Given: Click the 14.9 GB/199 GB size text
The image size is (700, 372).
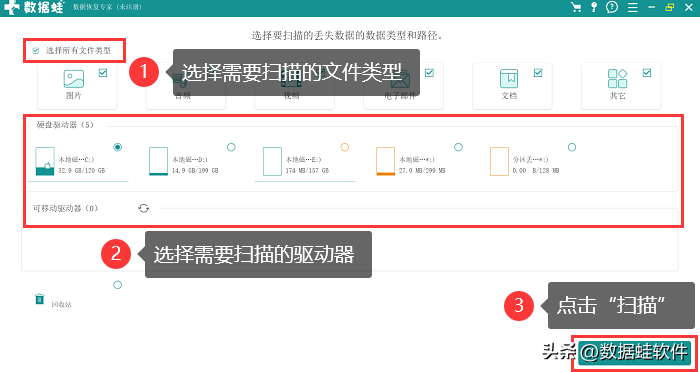Looking at the screenshot, I should [195, 171].
